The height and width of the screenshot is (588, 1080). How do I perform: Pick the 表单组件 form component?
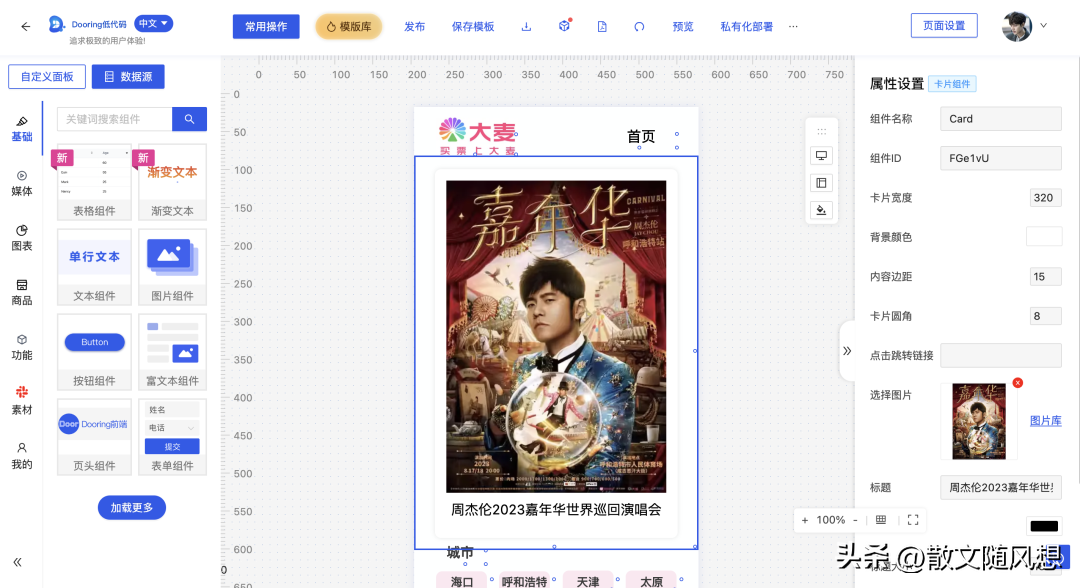click(x=172, y=437)
